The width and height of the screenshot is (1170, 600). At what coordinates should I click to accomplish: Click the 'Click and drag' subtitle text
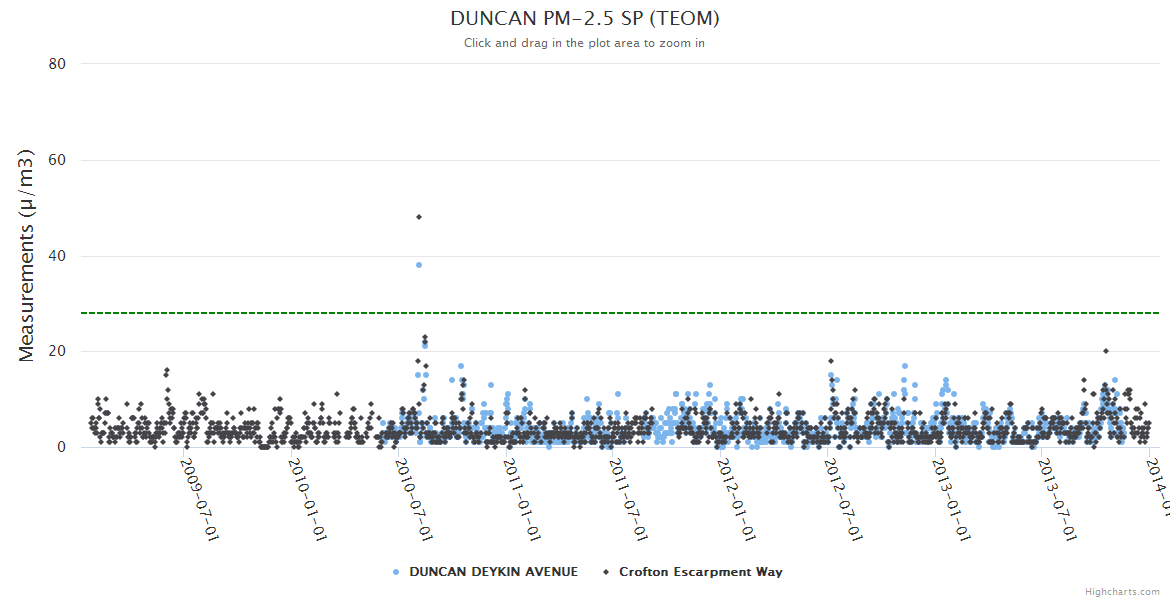coord(585,43)
